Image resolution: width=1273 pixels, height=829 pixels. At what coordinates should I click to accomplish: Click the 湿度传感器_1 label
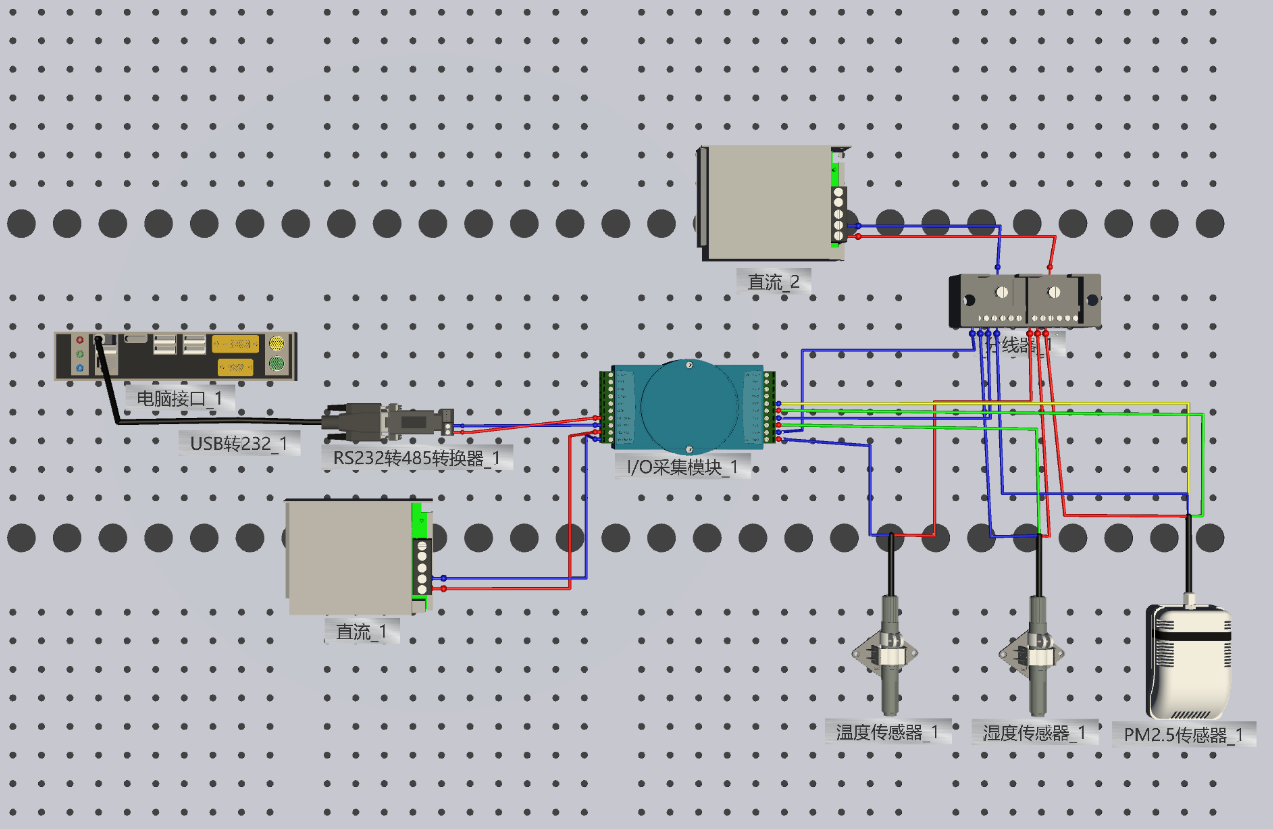click(1034, 733)
